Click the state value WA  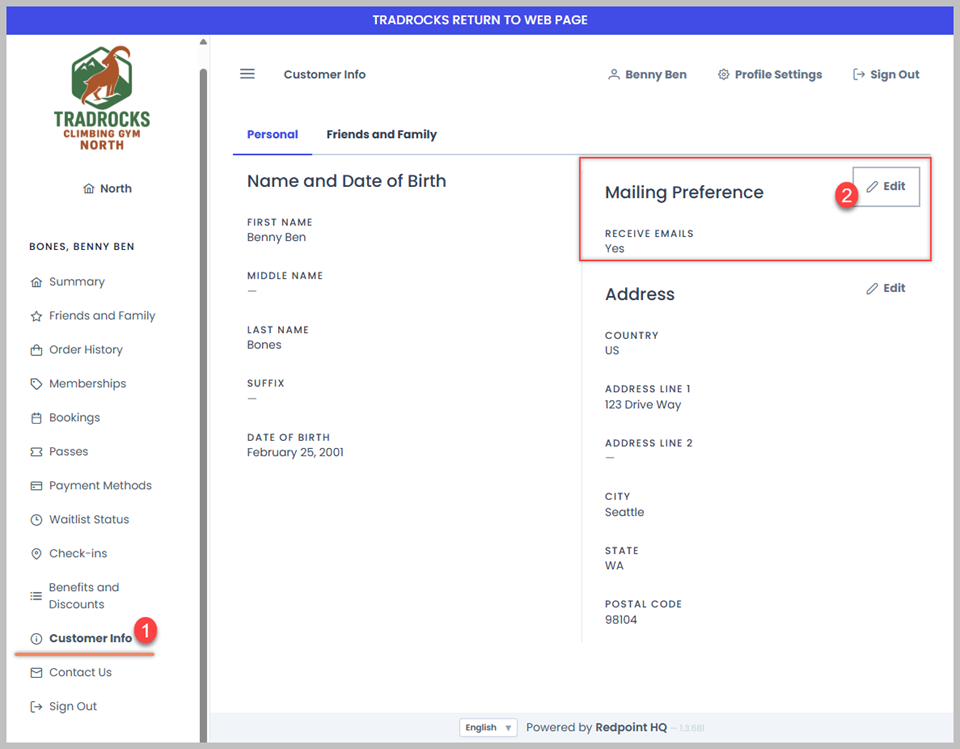point(614,566)
